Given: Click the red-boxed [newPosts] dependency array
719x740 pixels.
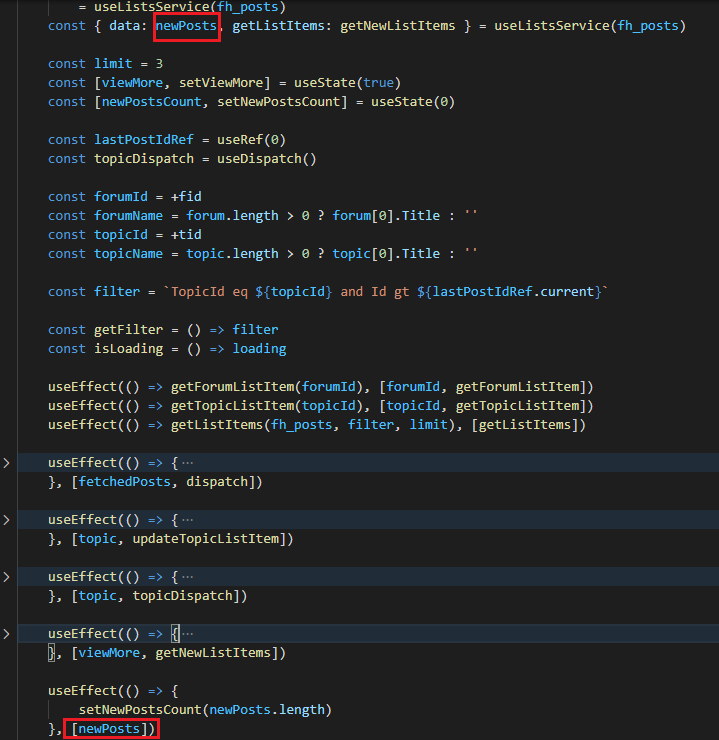Looking at the screenshot, I should point(110,729).
